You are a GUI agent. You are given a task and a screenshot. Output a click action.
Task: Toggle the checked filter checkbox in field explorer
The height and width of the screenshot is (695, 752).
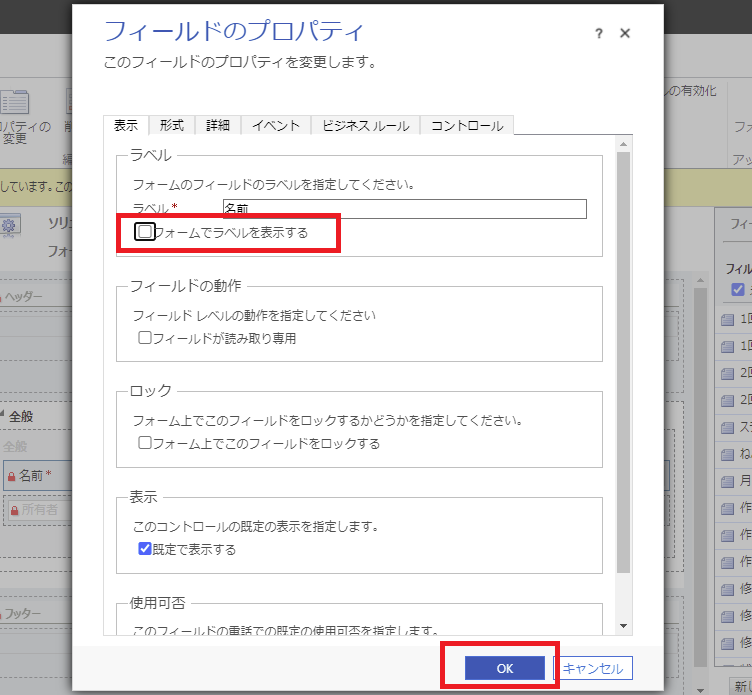pyautogui.click(x=738, y=290)
